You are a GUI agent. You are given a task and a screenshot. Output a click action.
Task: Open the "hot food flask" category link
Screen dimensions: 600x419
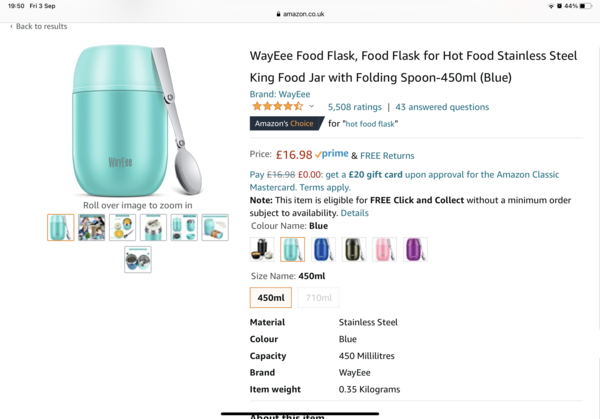point(371,124)
